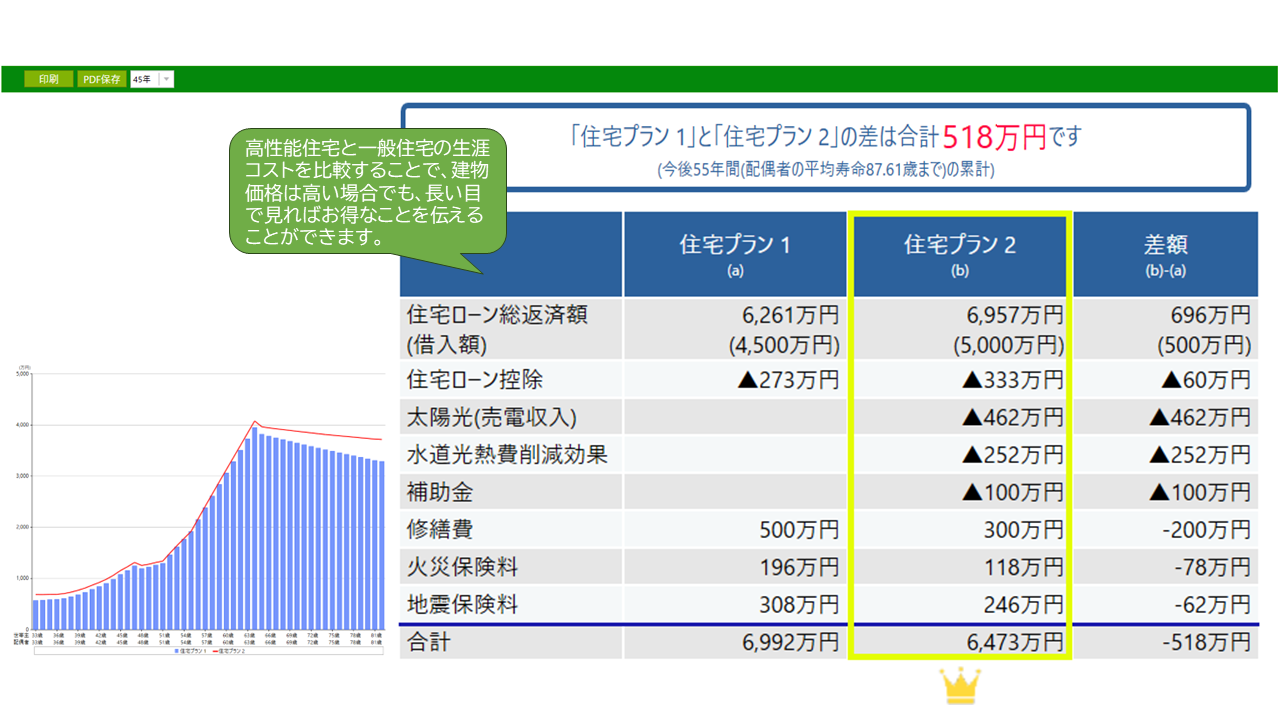Click the 6,992万円 total for plan 1

coord(790,642)
